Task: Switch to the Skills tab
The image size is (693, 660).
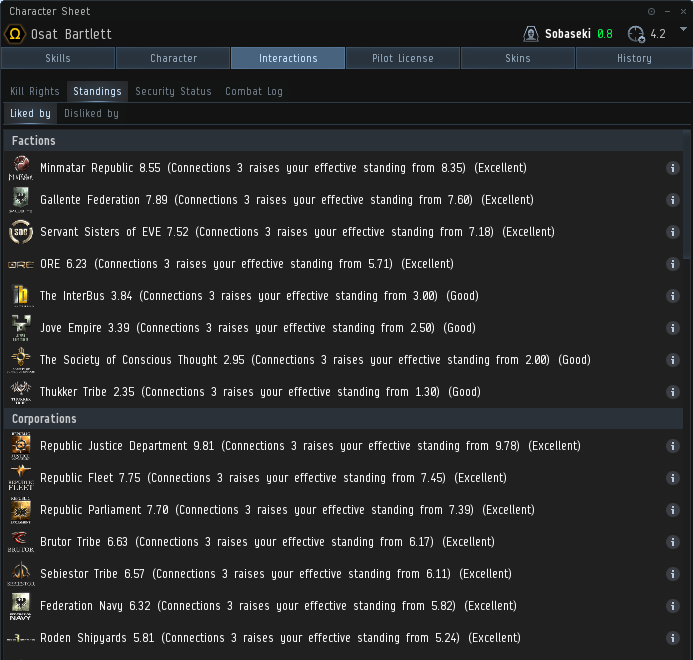Action: (58, 58)
